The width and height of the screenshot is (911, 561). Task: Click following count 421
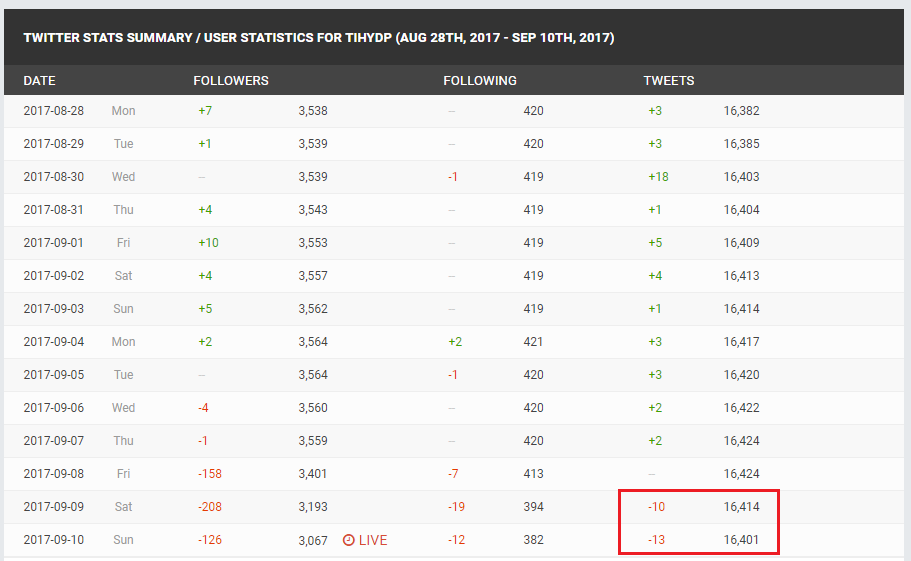point(533,342)
